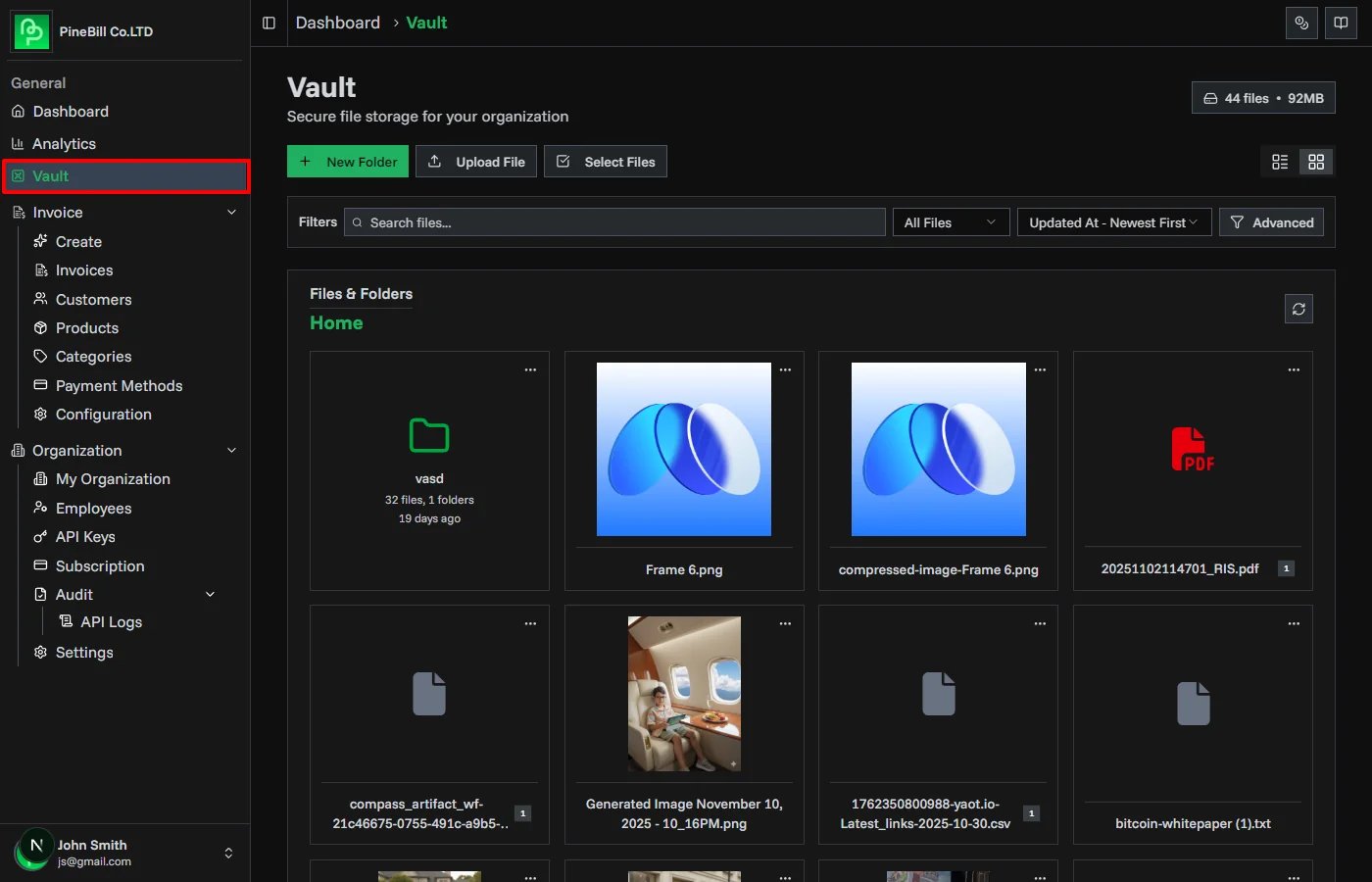The height and width of the screenshot is (882, 1372).
Task: Toggle grid view layout
Action: (1316, 161)
